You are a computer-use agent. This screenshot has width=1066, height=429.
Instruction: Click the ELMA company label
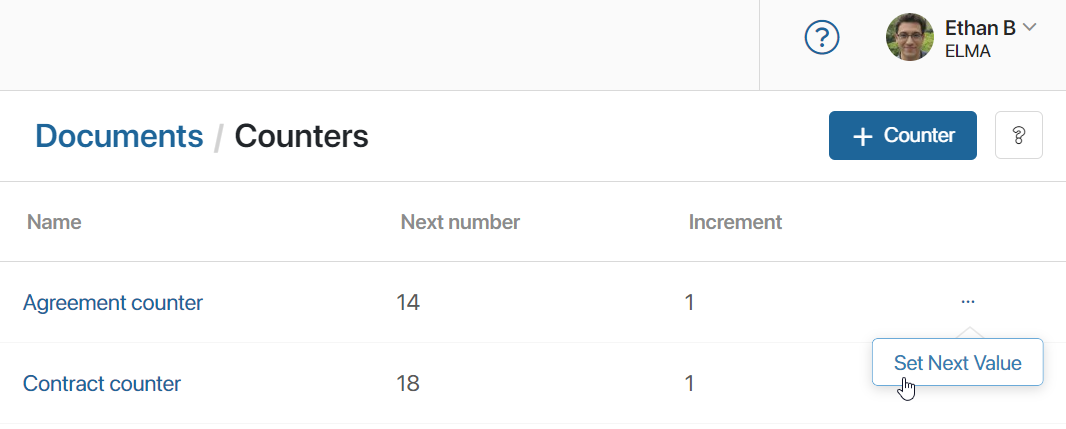tap(967, 52)
